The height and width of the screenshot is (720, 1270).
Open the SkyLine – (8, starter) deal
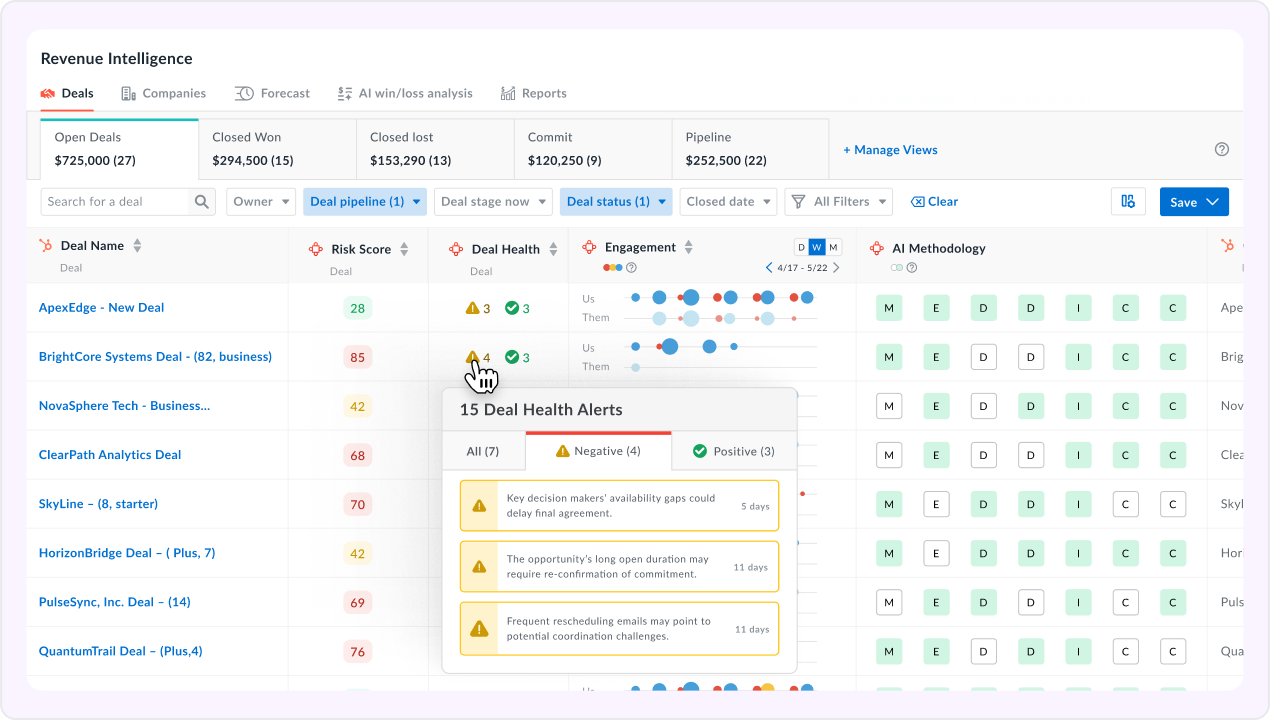tap(98, 503)
